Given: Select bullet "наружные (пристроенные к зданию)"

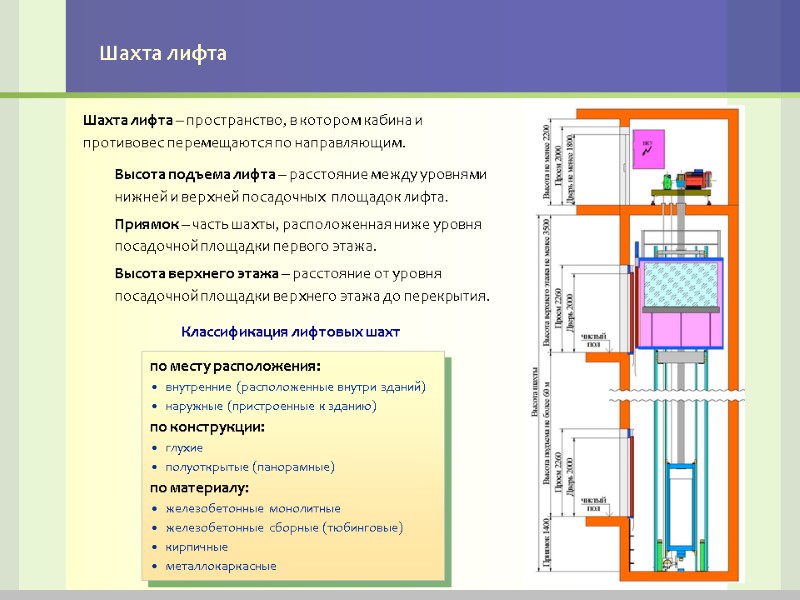Looking at the screenshot, I should pos(271,407).
